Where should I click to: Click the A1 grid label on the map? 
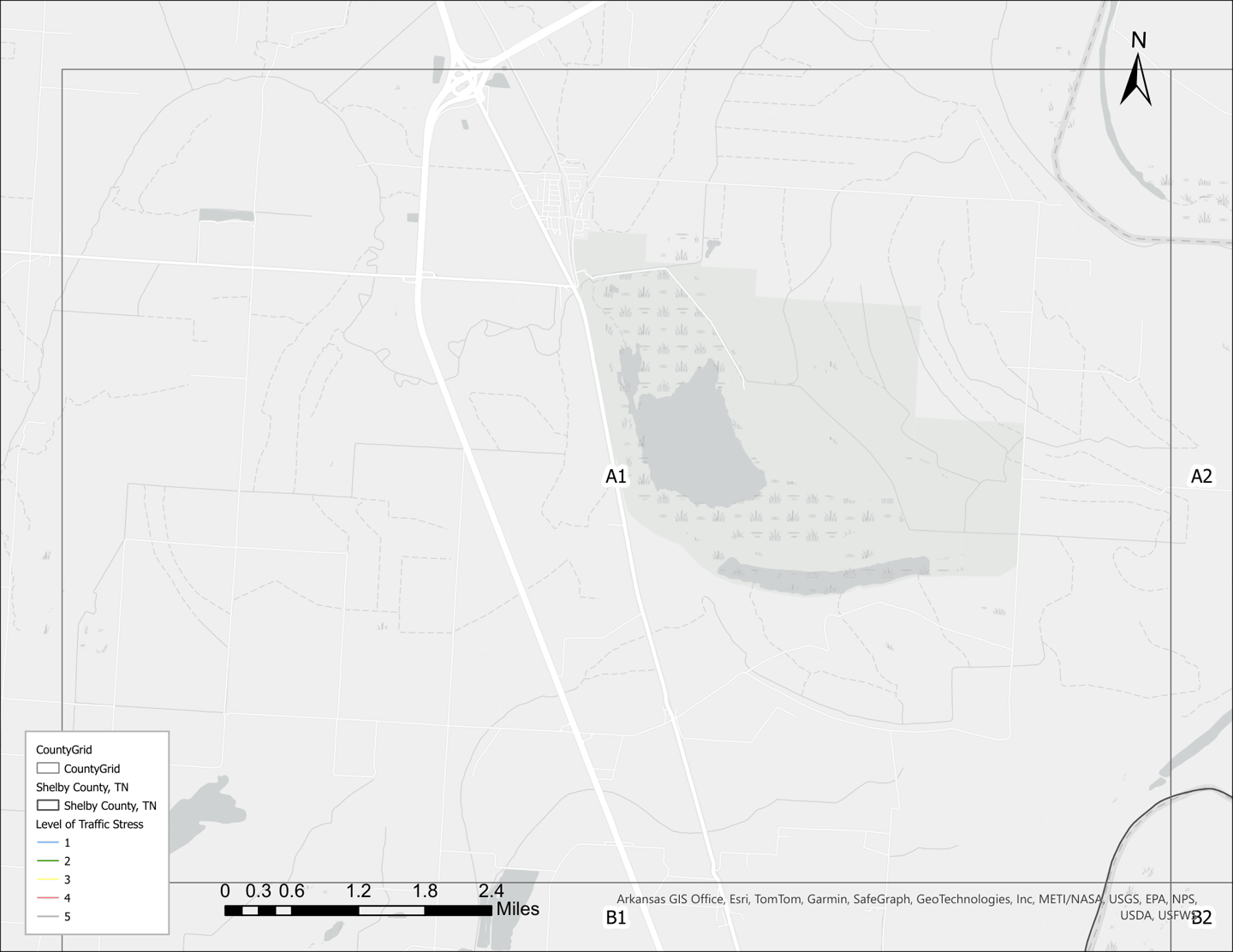point(616,475)
